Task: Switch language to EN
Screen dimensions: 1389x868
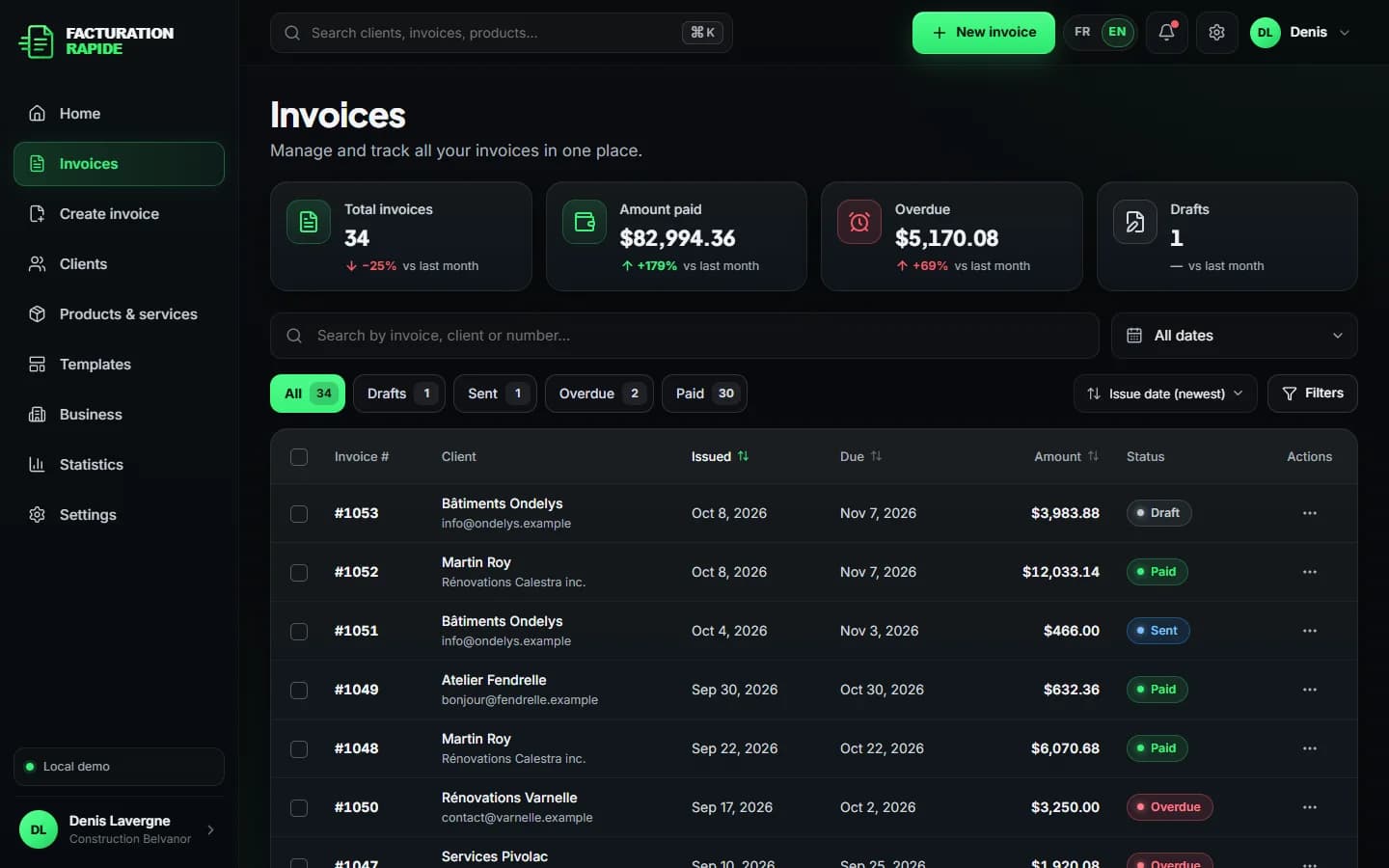Action: click(1117, 33)
